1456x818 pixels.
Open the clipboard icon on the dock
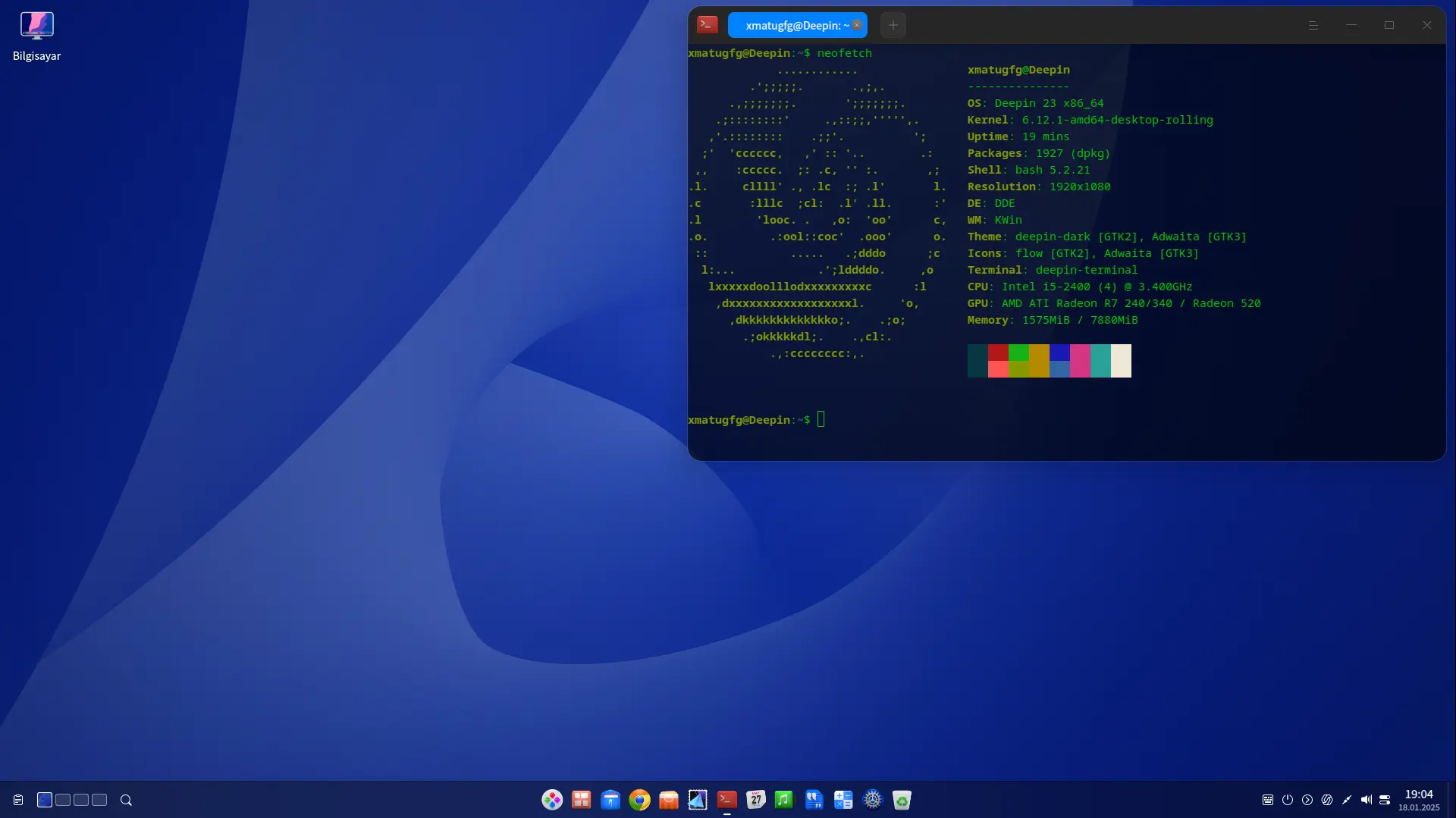18,800
